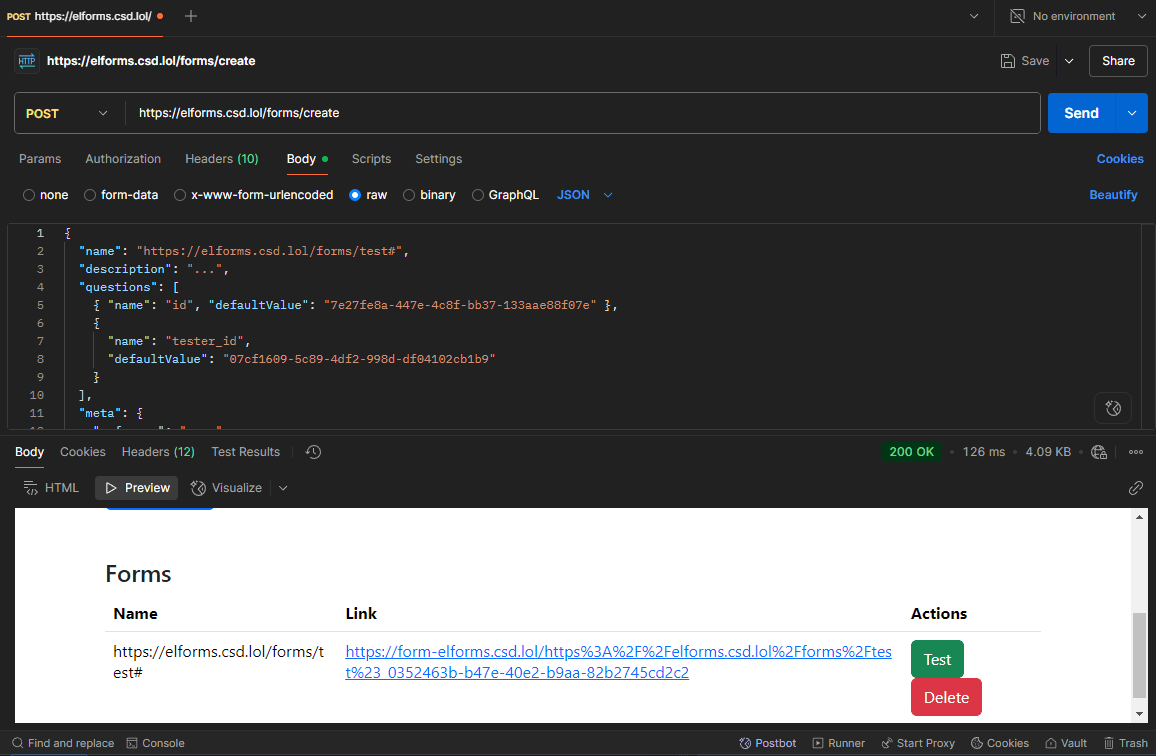Copy response link using chain icon
Viewport: 1156px width, 756px height.
pyautogui.click(x=1135, y=488)
